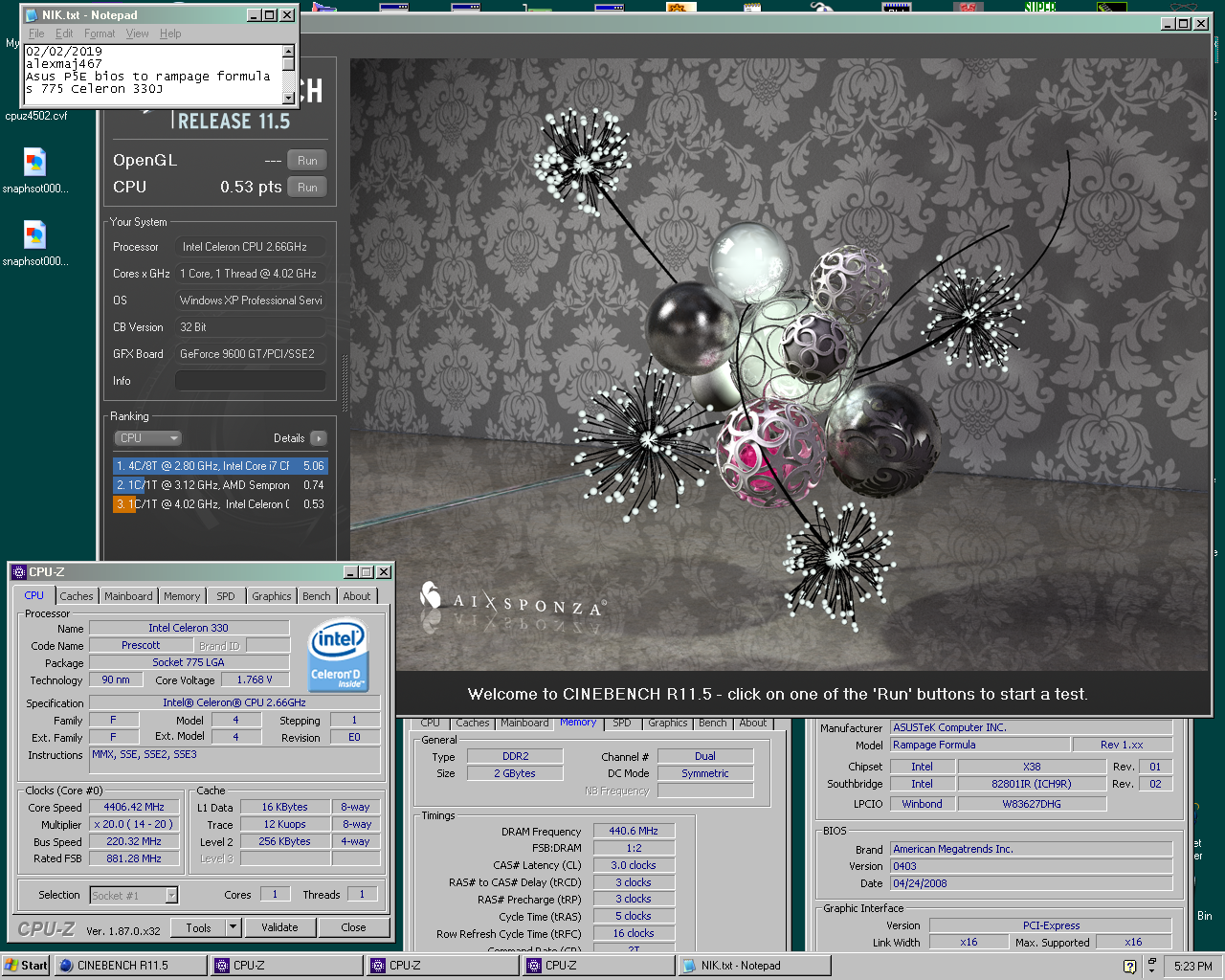Click the taskbar clock showing 5:23 PM
The image size is (1225, 980).
pos(1192,967)
